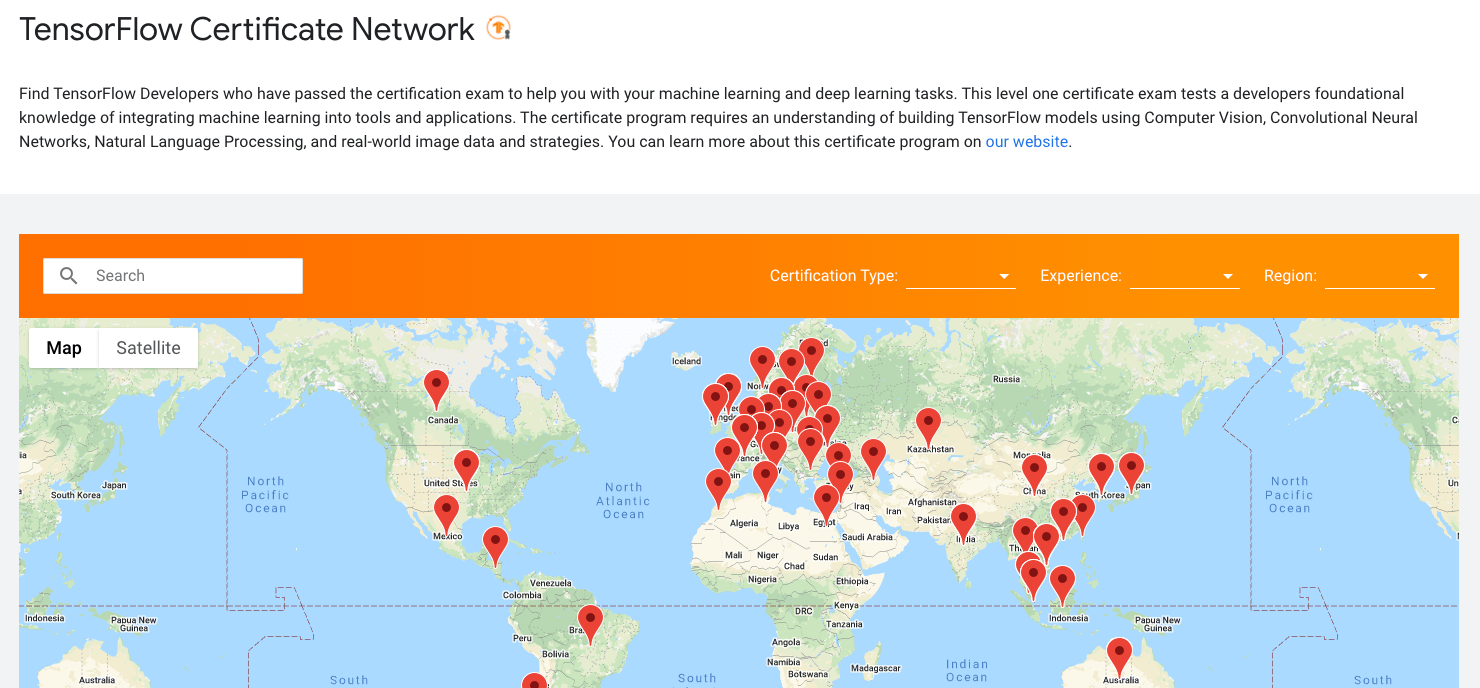Follow the 'our website' link
Image resolution: width=1480 pixels, height=688 pixels.
tap(1027, 142)
